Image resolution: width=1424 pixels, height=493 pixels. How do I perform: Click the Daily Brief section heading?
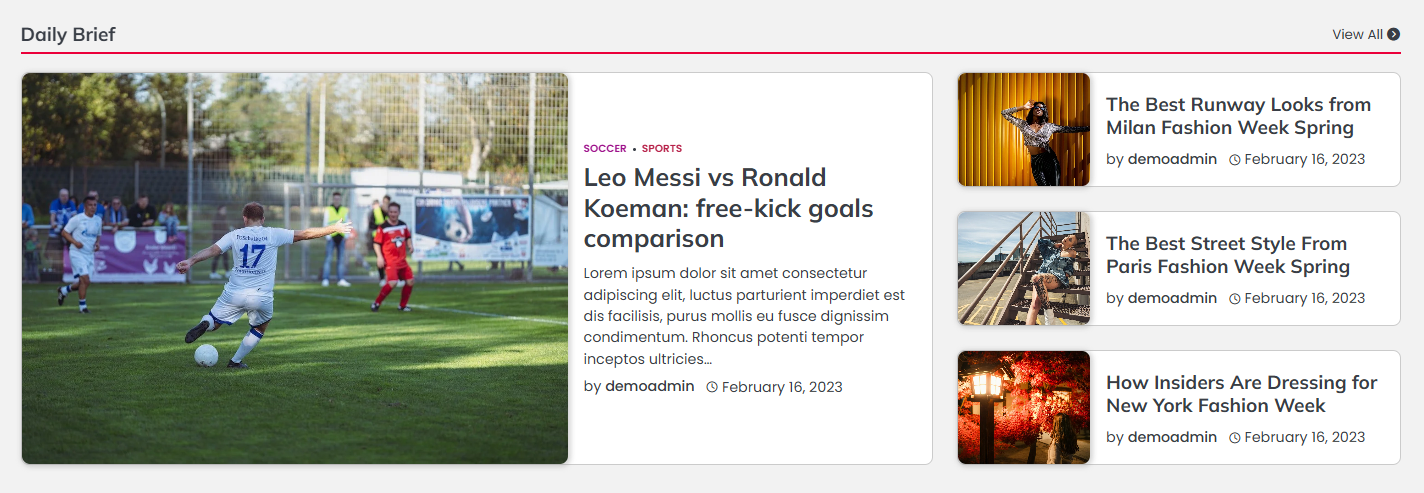68,34
